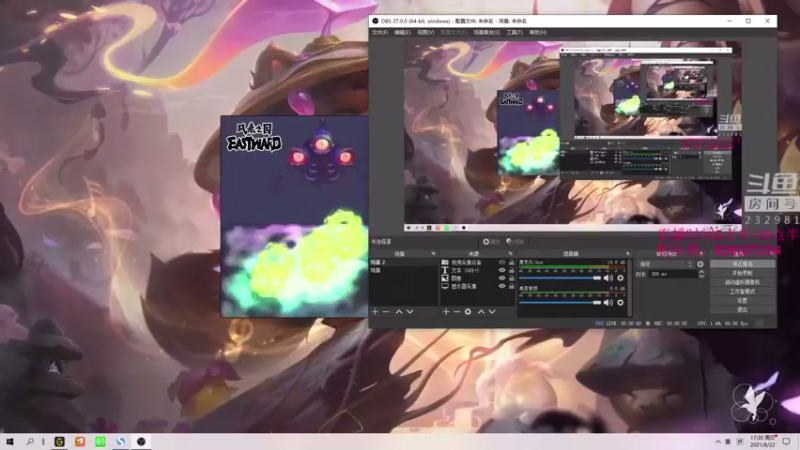Mute the 麦克风/Aux speaker icon

608,278
